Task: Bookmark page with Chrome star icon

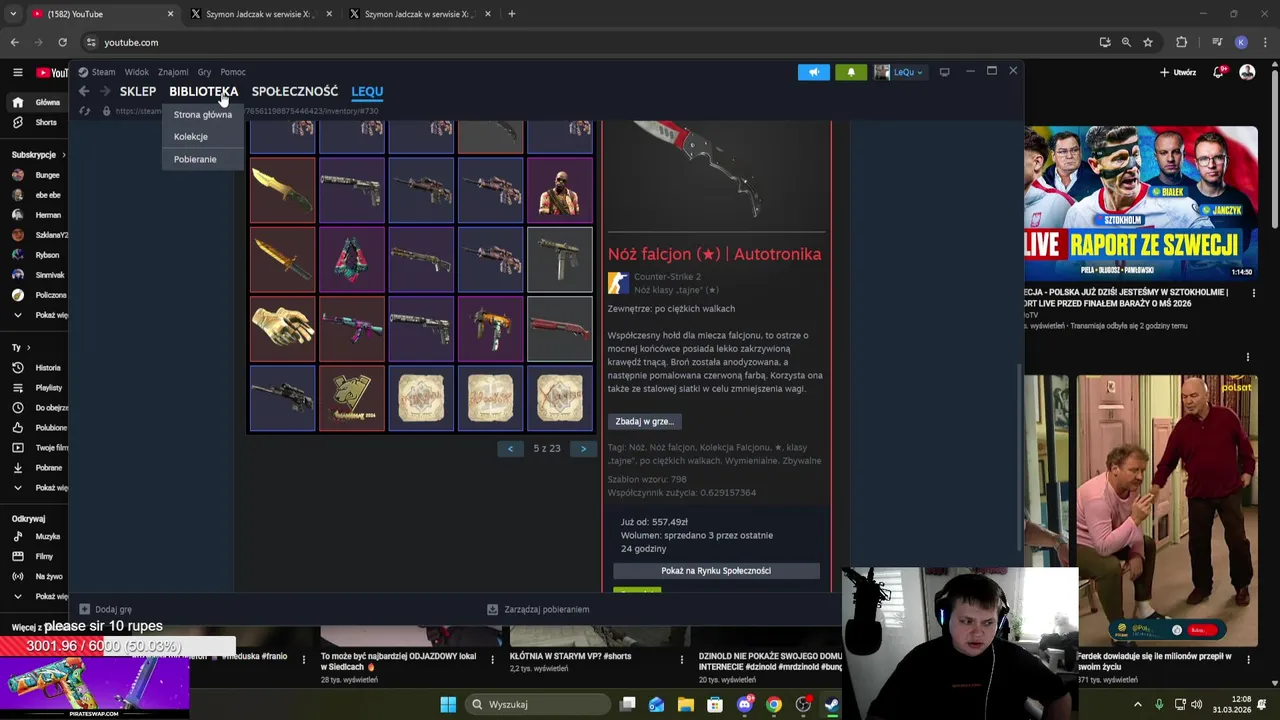Action: click(1148, 42)
